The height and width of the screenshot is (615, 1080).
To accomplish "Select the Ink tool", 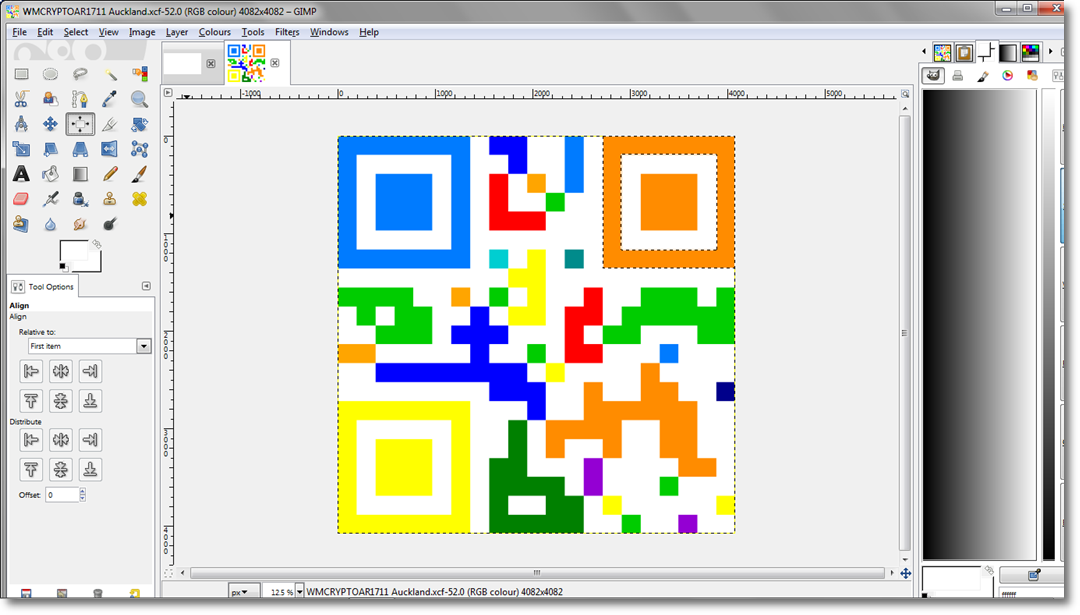I will pyautogui.click(x=80, y=199).
